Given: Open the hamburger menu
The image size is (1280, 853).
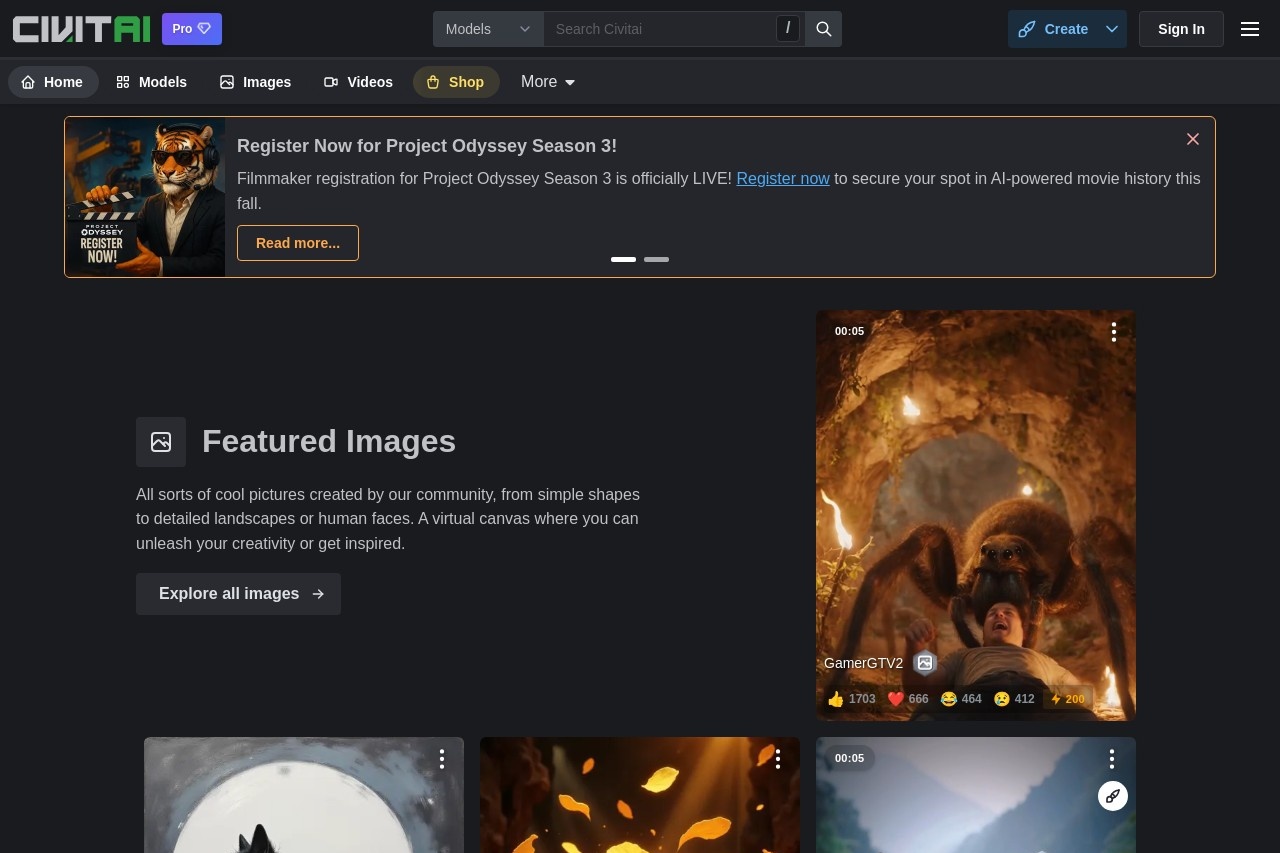Looking at the screenshot, I should (x=1250, y=29).
